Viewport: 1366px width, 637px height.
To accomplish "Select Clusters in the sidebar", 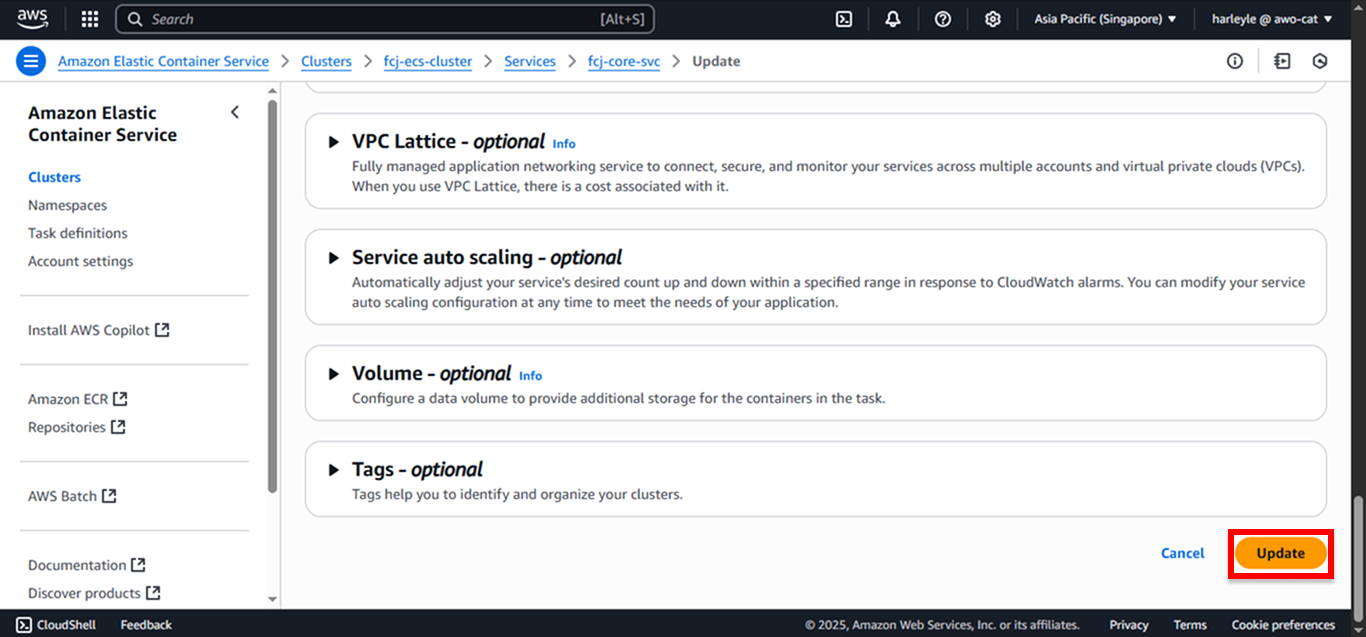I will coord(54,177).
